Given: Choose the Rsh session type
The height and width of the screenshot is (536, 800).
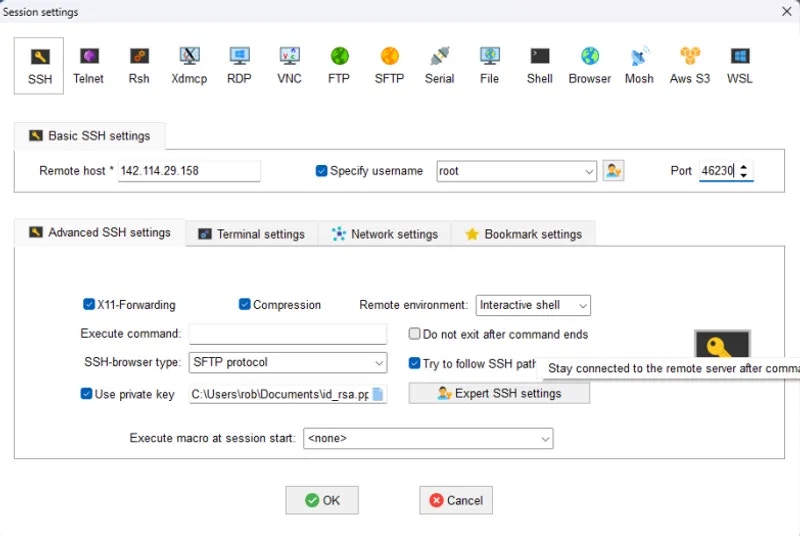Looking at the screenshot, I should [x=139, y=66].
